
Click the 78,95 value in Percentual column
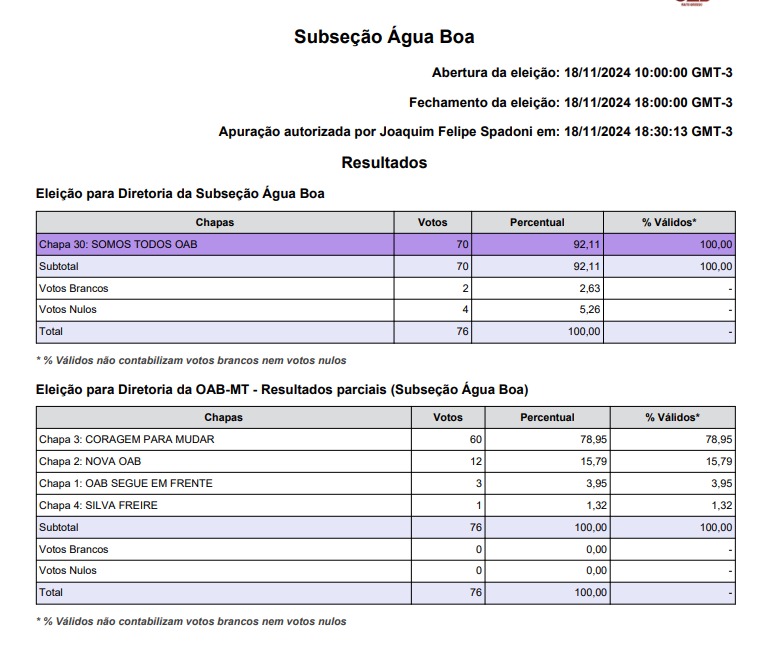click(593, 440)
